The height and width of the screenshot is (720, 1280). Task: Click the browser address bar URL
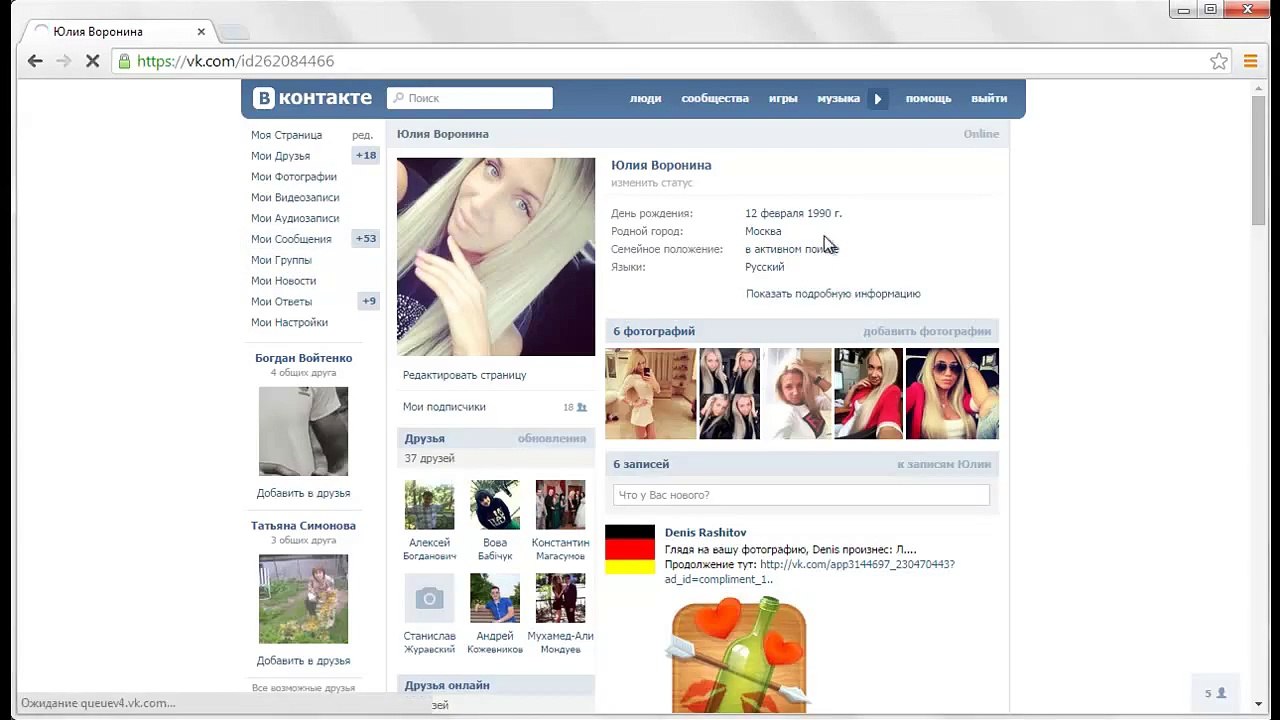[x=236, y=61]
